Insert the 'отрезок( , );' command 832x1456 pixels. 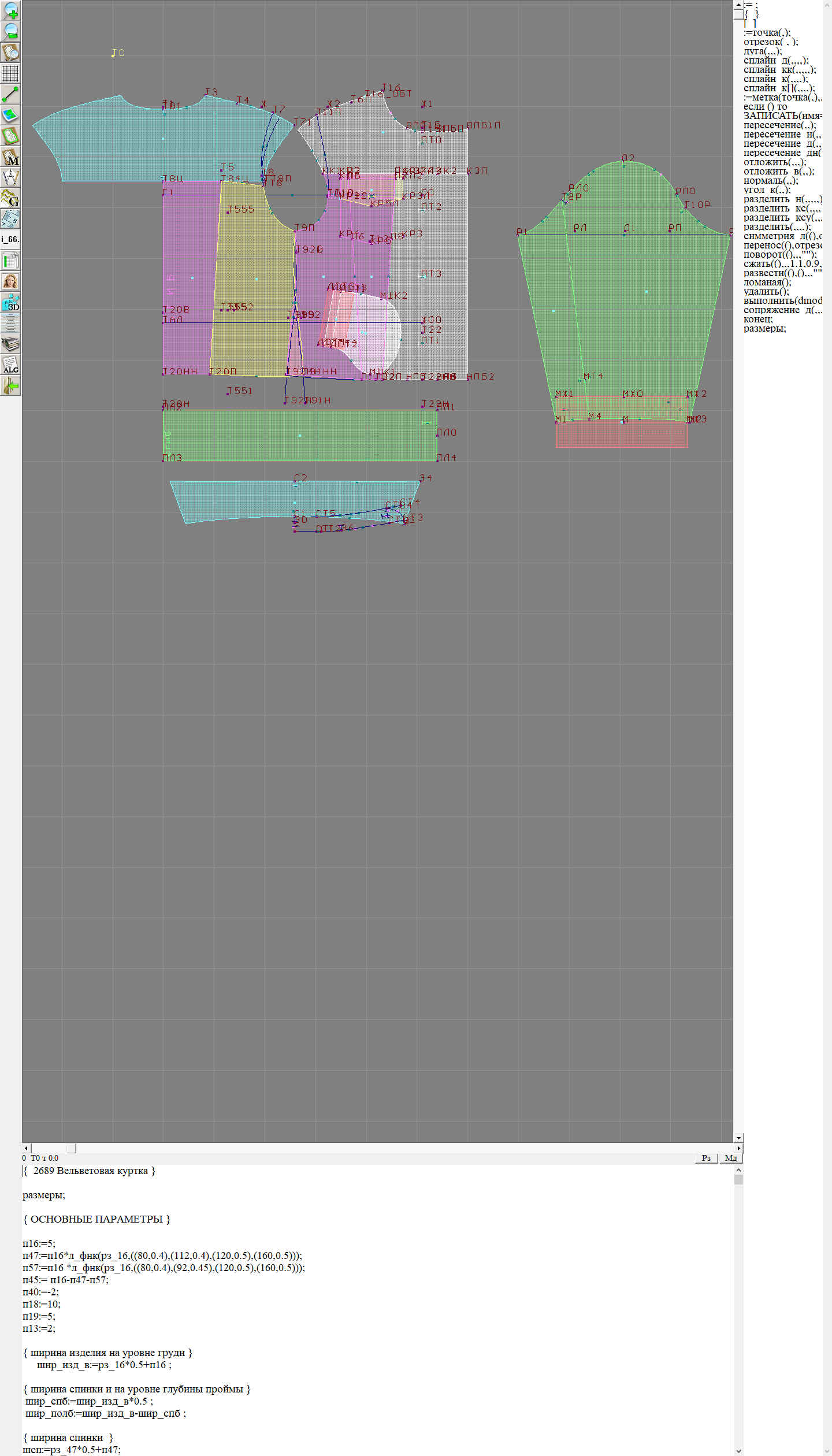(x=771, y=42)
